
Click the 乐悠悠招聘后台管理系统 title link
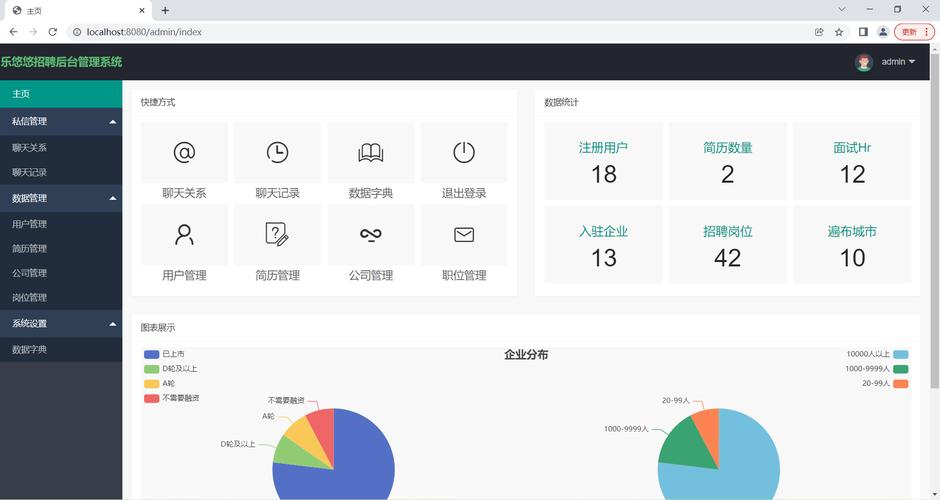[x=61, y=62]
